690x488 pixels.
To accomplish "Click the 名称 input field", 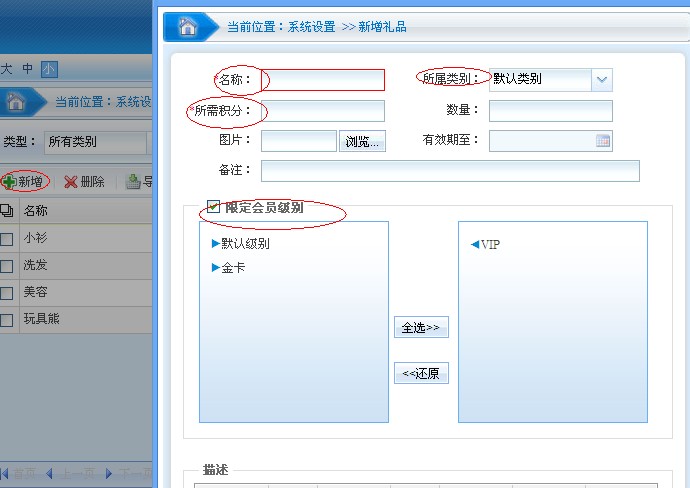I will [323, 80].
